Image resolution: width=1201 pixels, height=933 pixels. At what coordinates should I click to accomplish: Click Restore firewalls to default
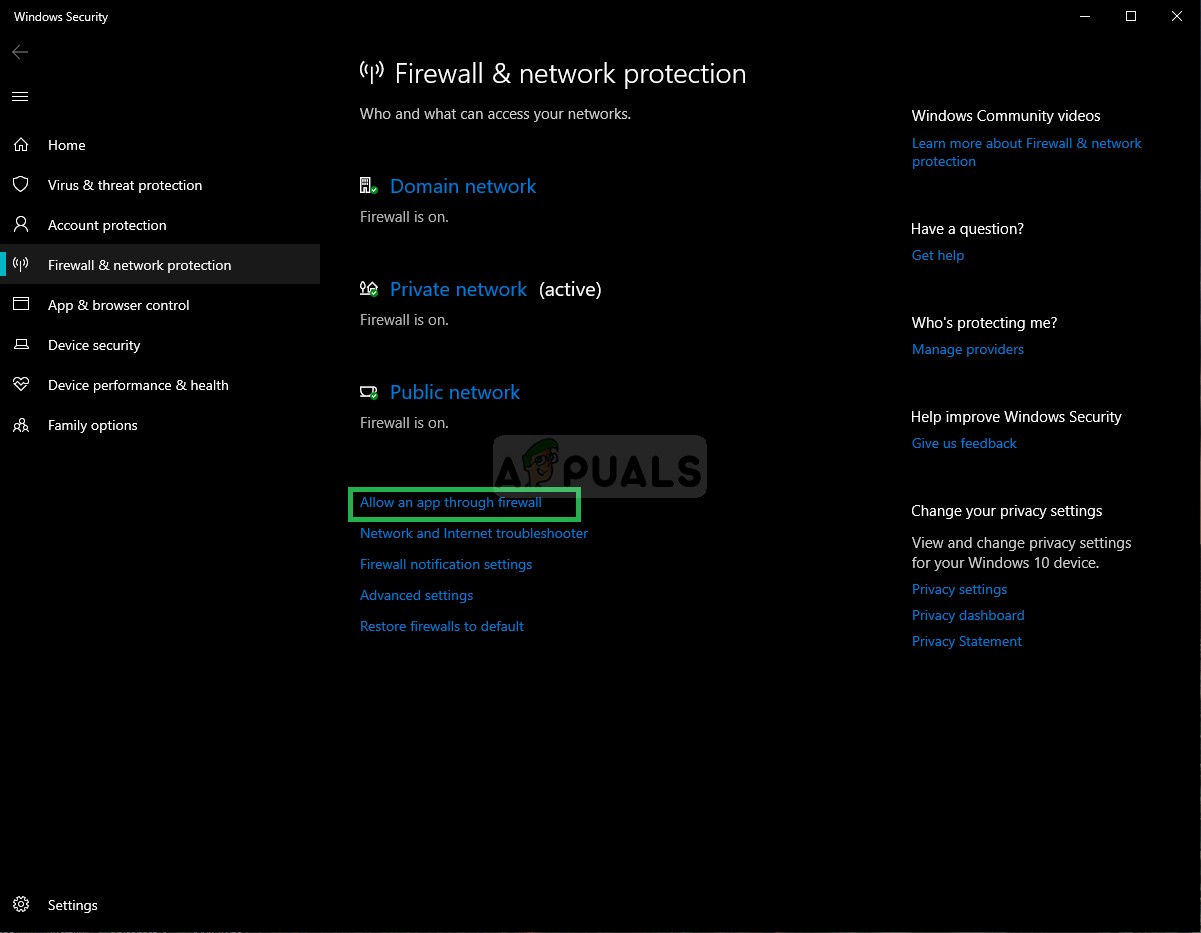(442, 626)
